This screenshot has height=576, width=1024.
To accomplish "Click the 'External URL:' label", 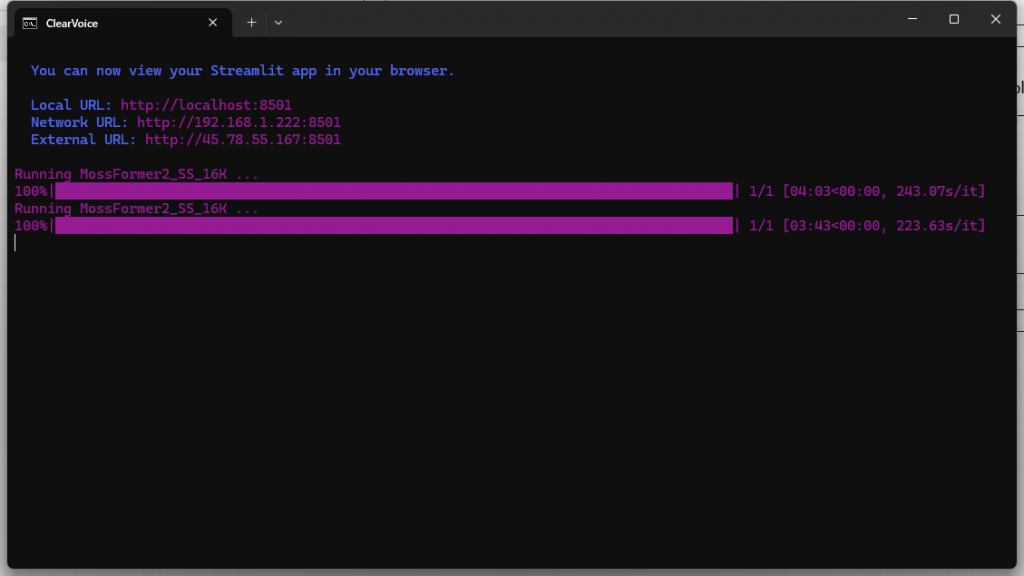I will point(83,139).
